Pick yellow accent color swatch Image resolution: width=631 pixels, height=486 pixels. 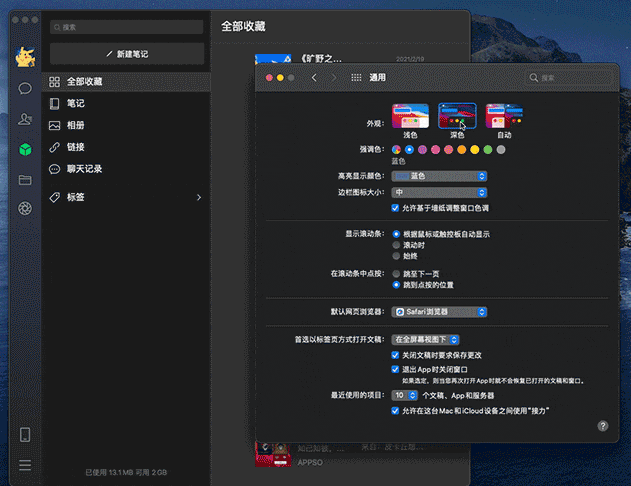click(x=475, y=150)
